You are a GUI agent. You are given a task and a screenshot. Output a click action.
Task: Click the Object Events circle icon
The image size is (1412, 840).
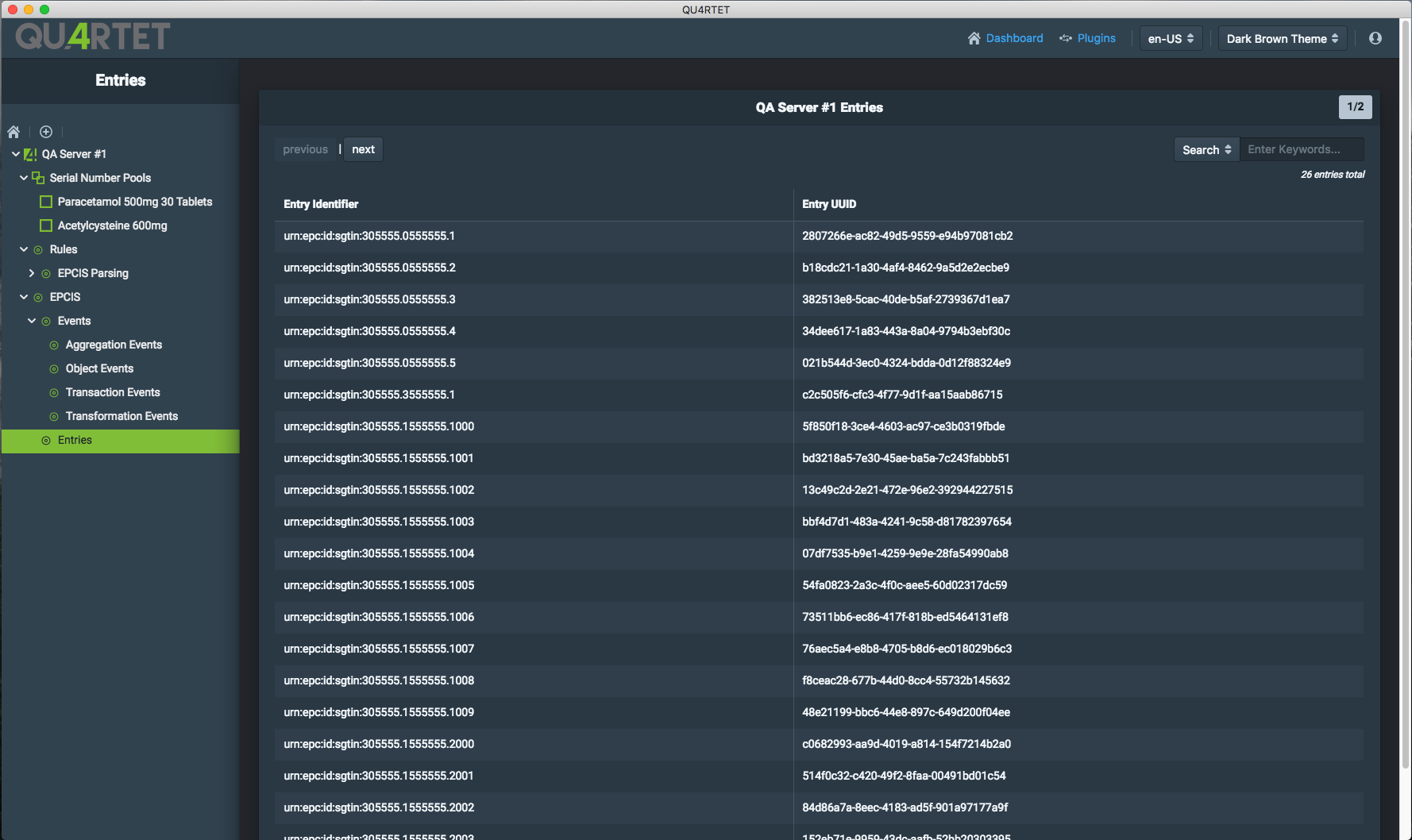point(54,368)
